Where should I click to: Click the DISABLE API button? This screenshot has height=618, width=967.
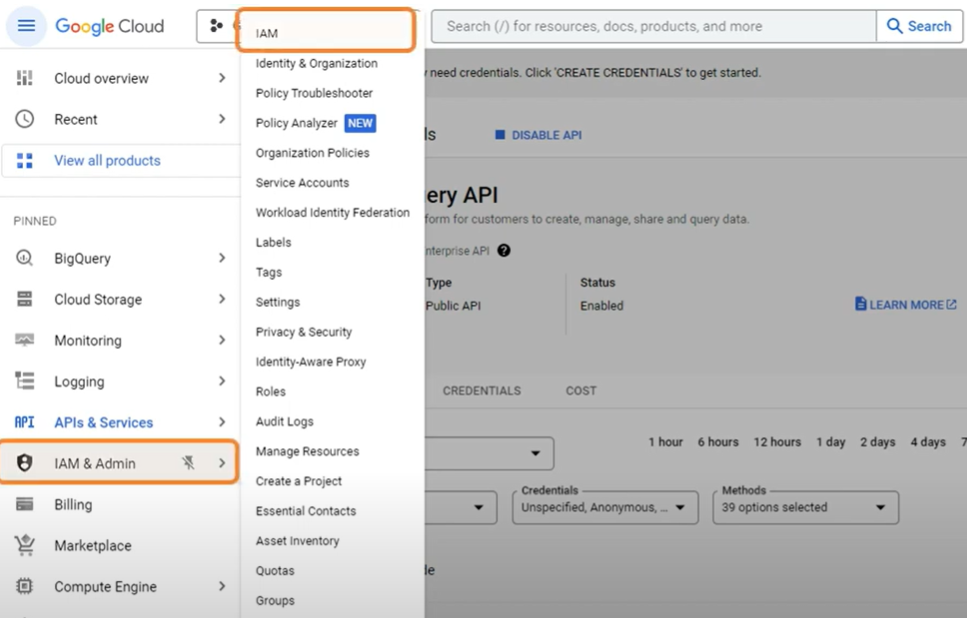coord(538,135)
